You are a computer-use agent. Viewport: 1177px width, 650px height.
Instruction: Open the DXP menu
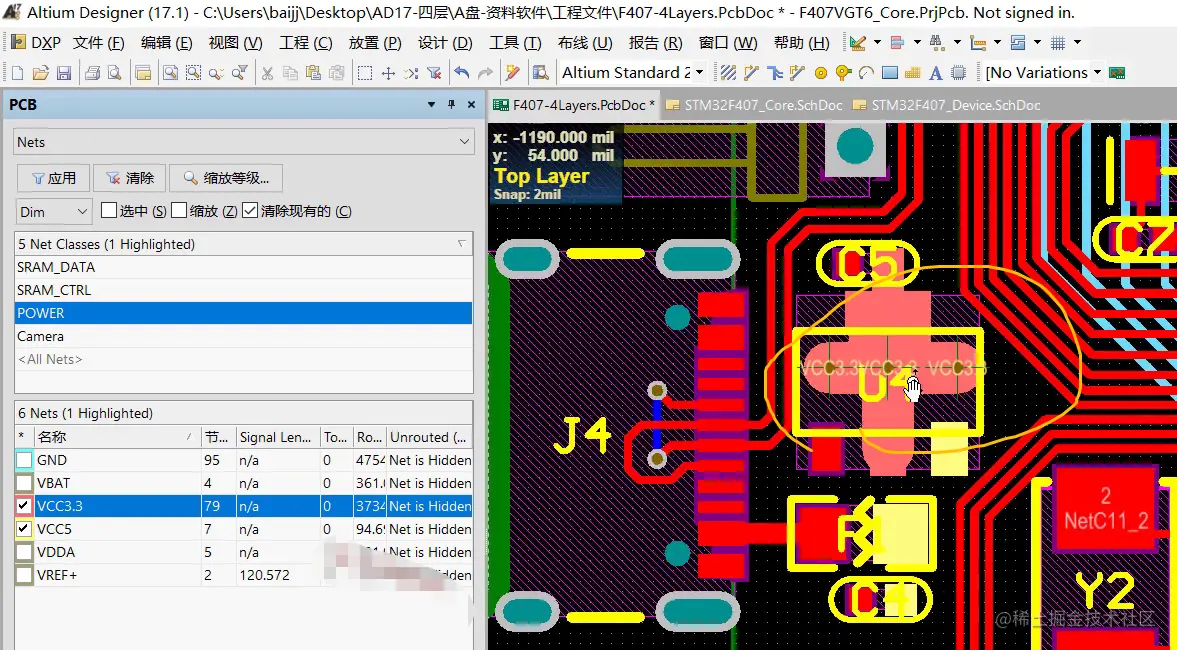[37, 43]
